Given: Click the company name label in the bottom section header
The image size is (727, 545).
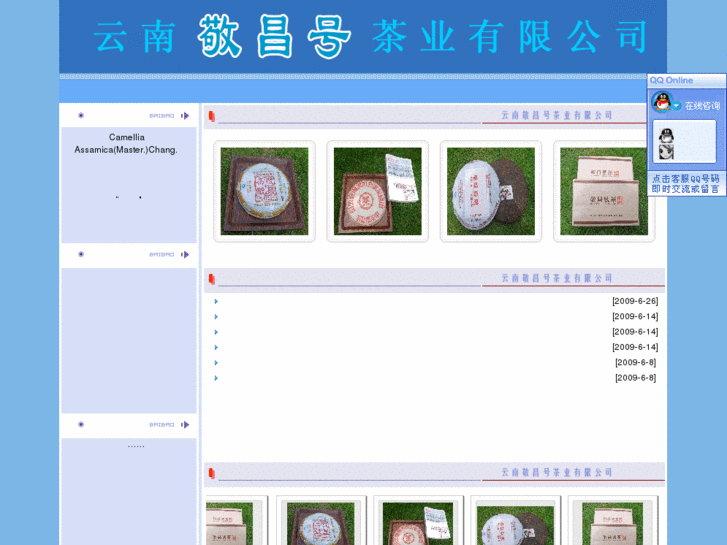Looking at the screenshot, I should click(556, 472).
